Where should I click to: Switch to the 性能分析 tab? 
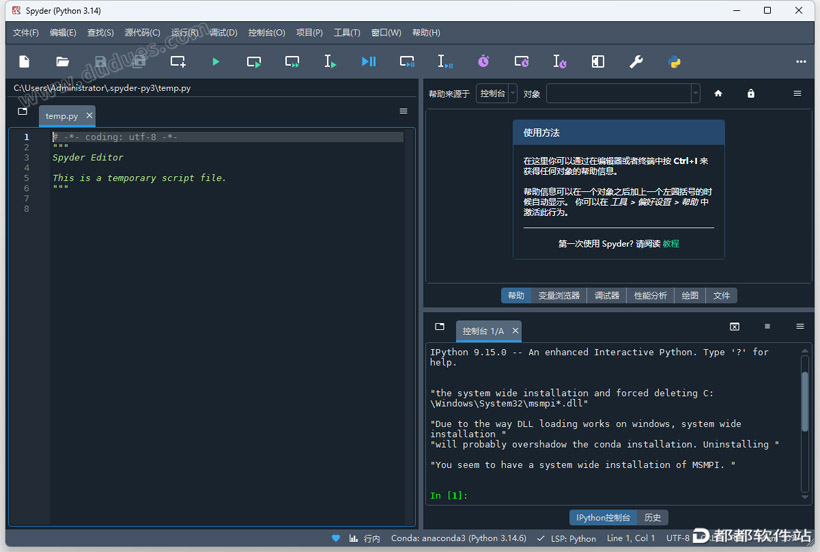tap(651, 296)
